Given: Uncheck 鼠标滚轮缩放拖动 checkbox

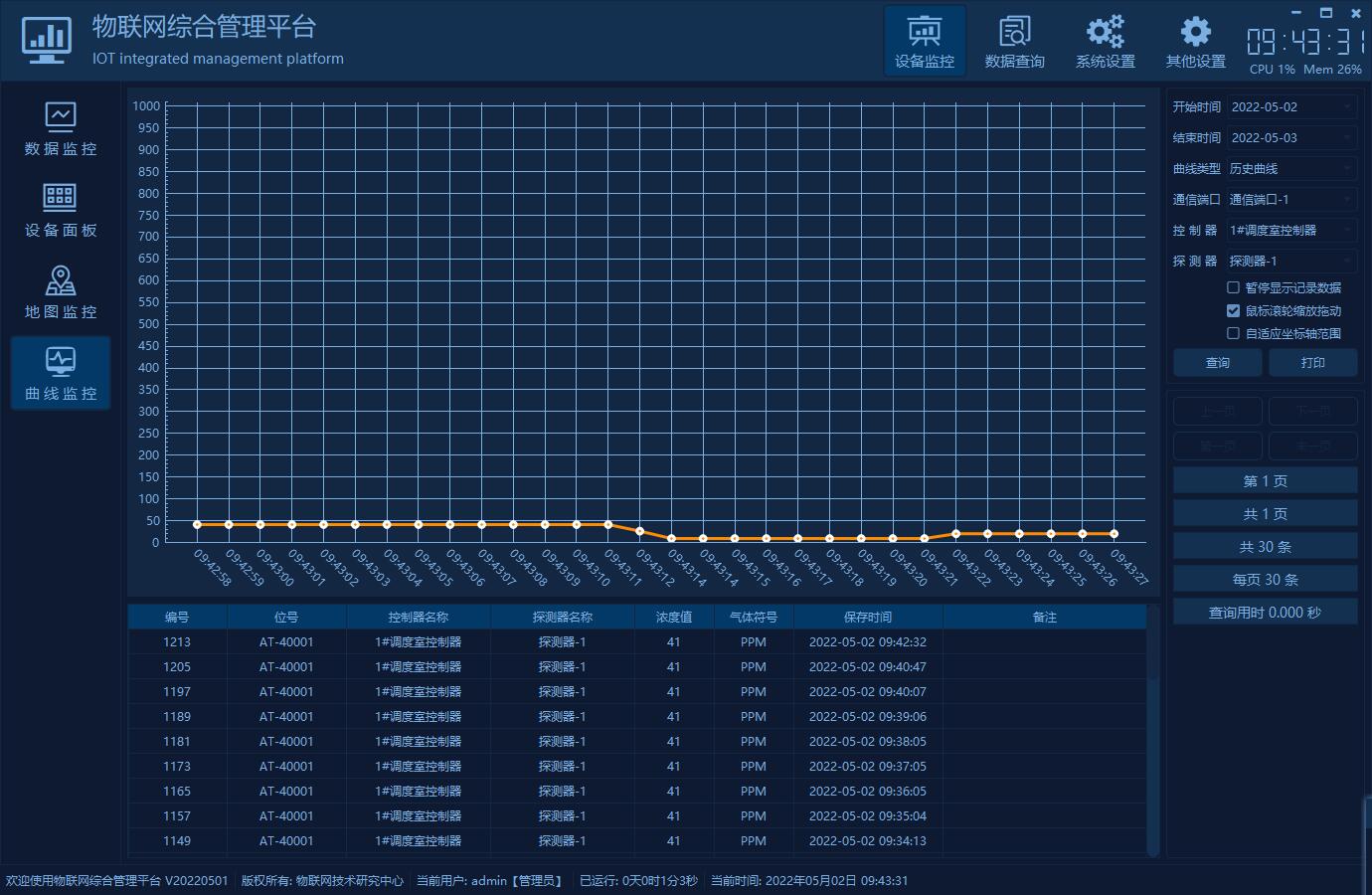Looking at the screenshot, I should pyautogui.click(x=1233, y=310).
